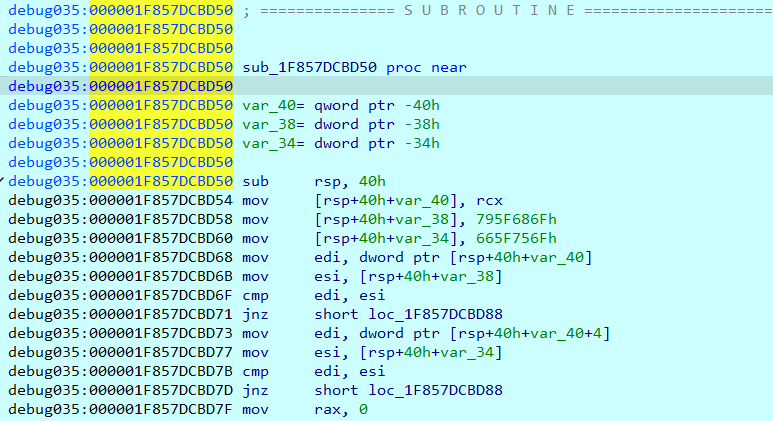Click the sub rsp, 40h instruction
The image size is (773, 421).
[314, 181]
